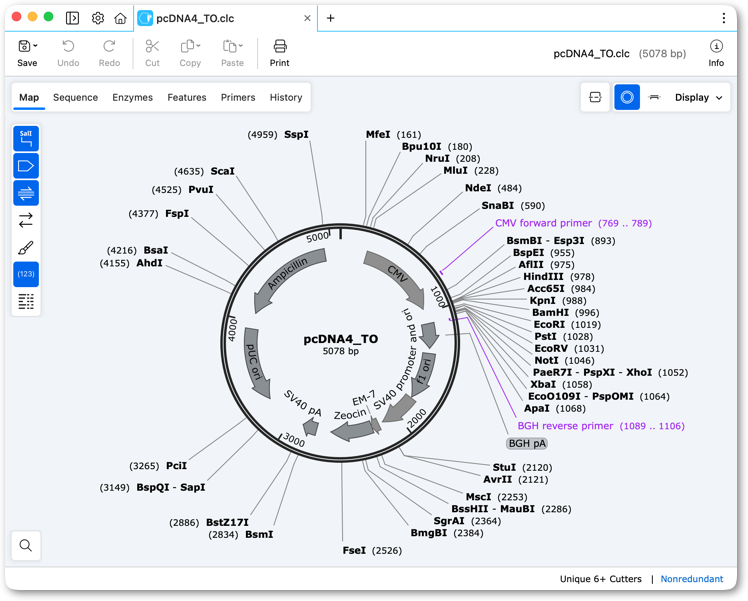The image size is (748, 601).
Task: Switch to the Sequence tab
Action: click(x=75, y=97)
